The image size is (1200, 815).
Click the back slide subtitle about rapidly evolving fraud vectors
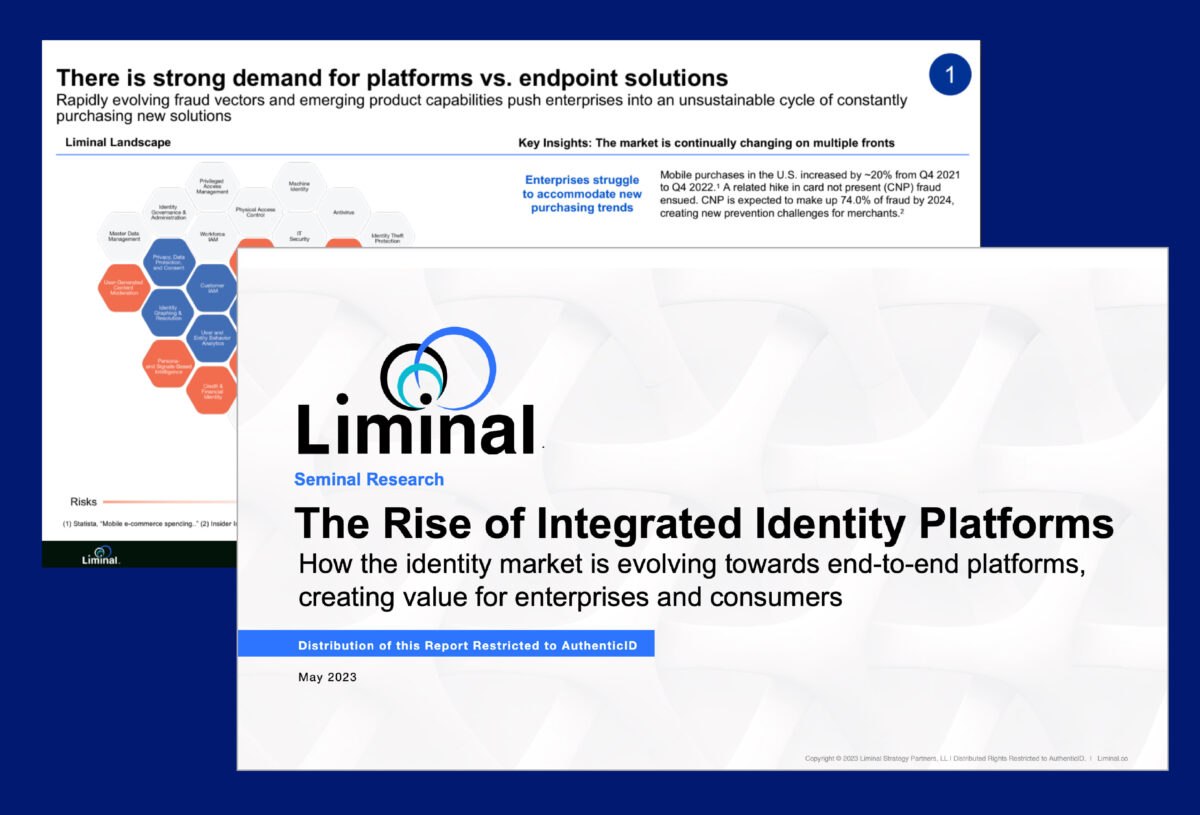tap(482, 108)
